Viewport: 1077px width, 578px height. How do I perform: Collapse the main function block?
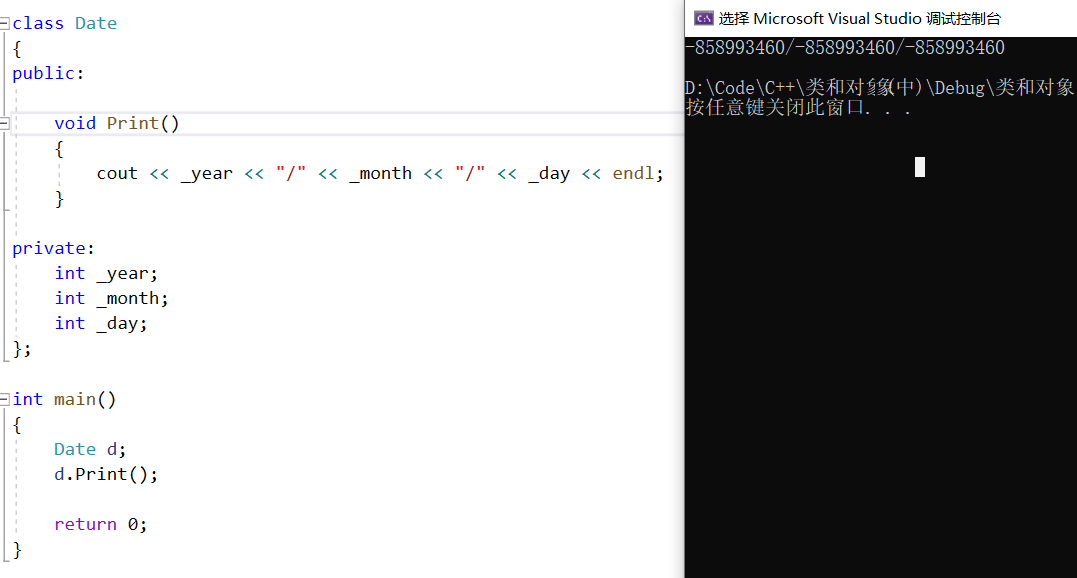[x=4, y=399]
